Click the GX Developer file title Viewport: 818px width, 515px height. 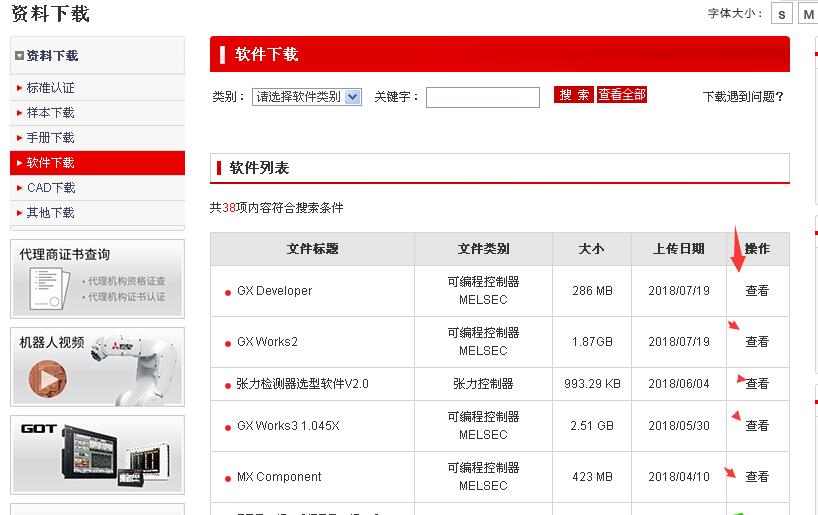click(x=274, y=291)
